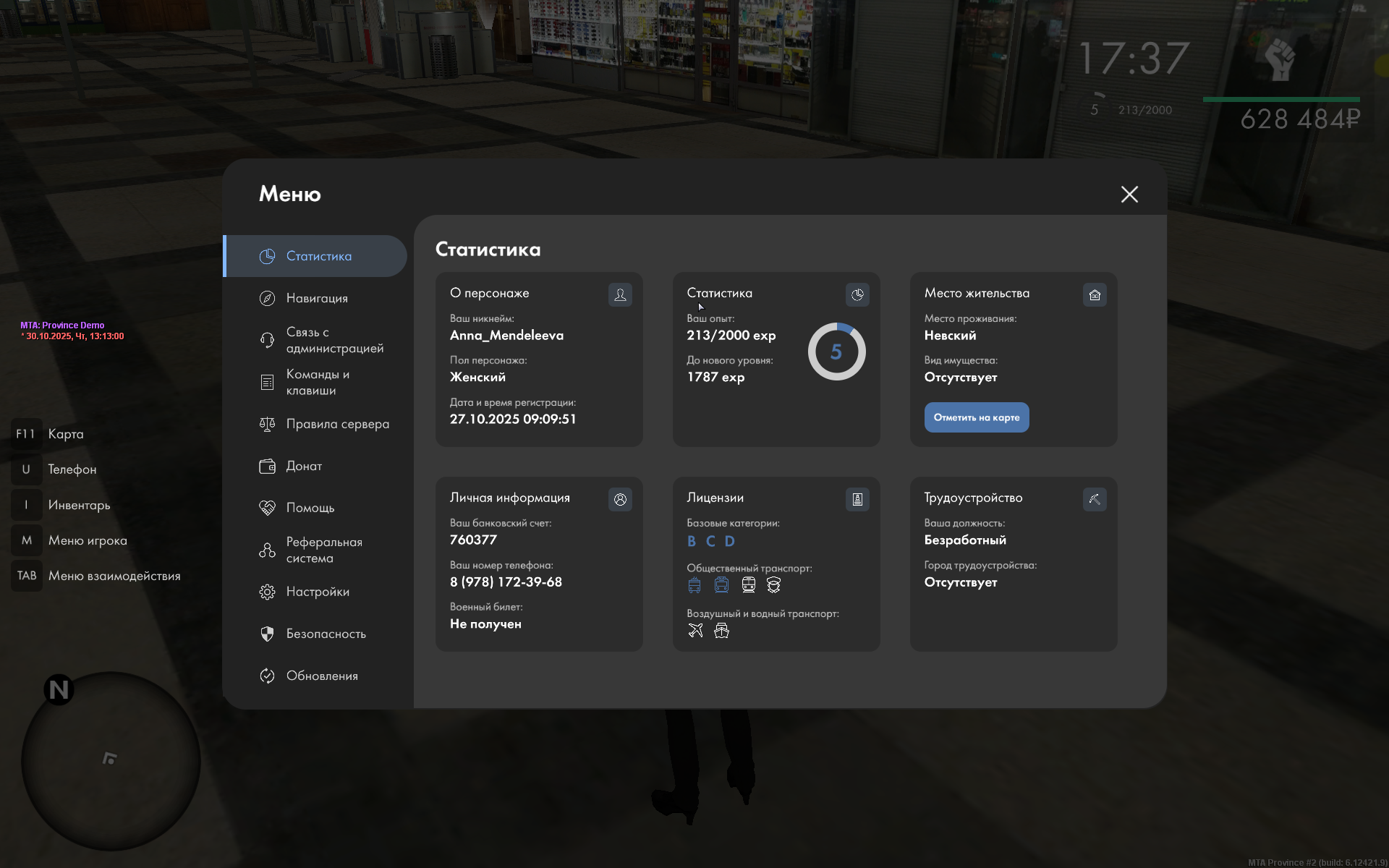Click the user icon in О персонаже card
This screenshot has height=868, width=1389.
pos(620,294)
